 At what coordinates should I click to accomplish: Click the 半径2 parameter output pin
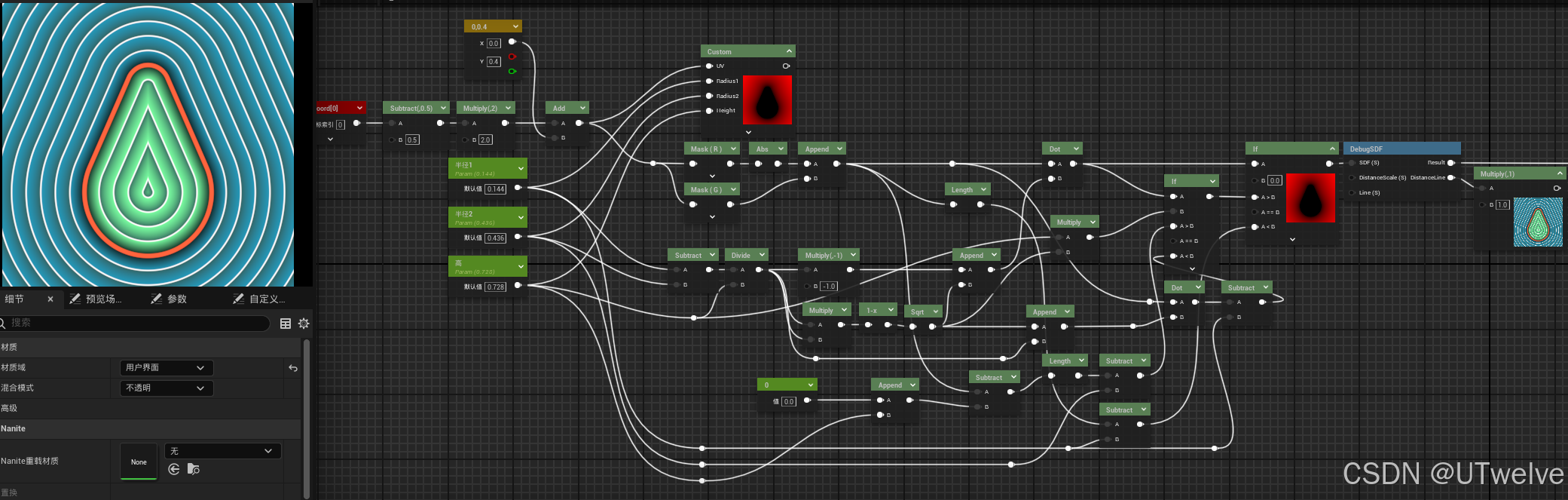tap(518, 237)
